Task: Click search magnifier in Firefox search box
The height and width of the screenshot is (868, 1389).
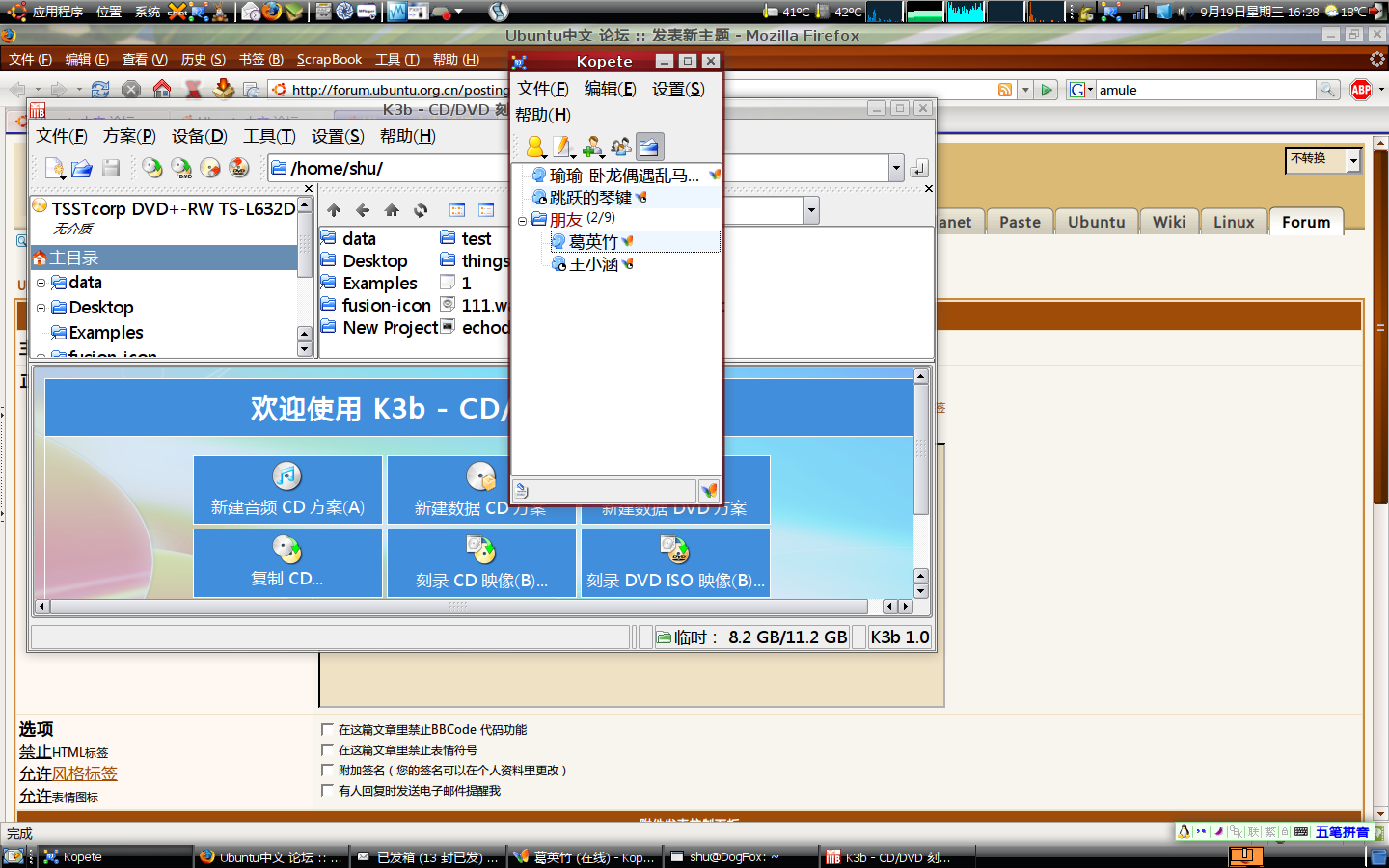Action: click(1328, 90)
